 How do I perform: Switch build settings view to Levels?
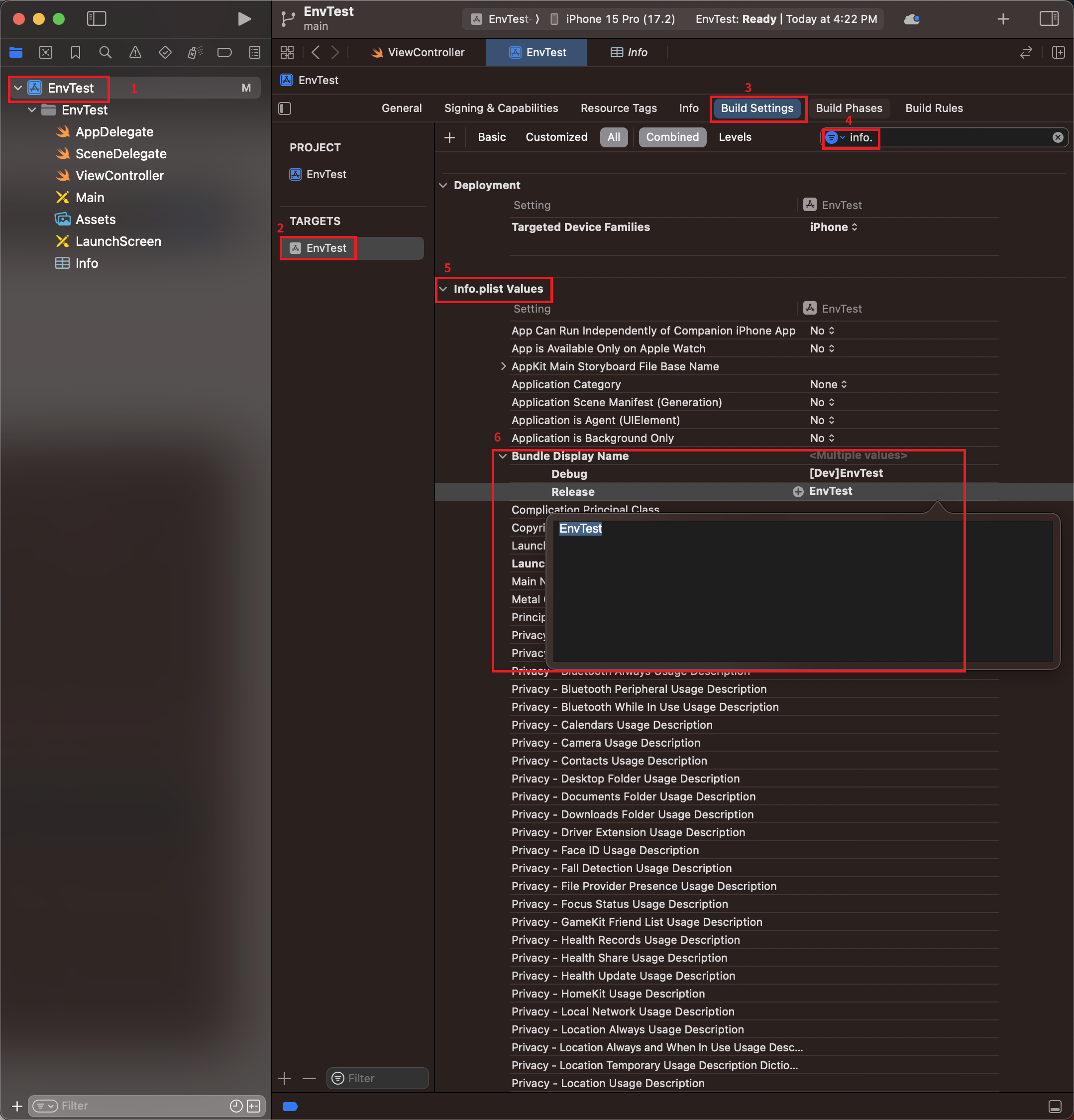(735, 137)
